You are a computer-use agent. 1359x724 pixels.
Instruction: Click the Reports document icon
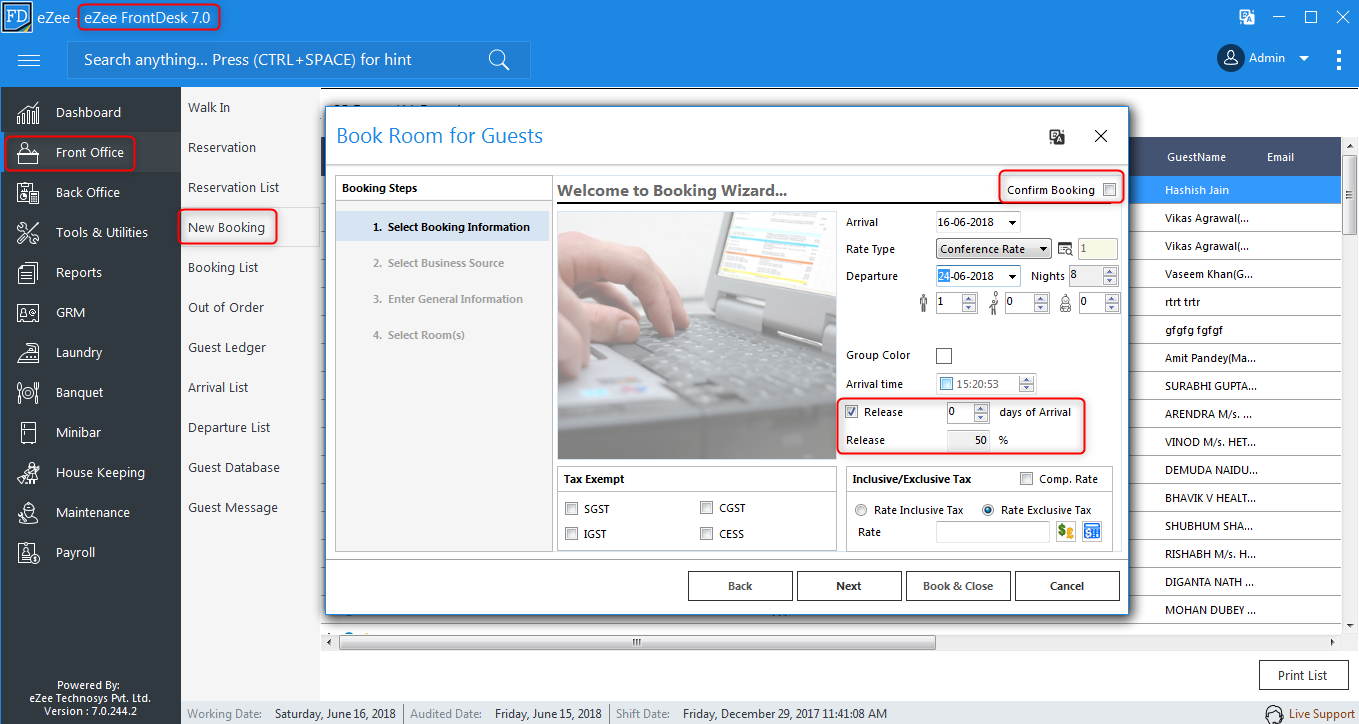click(x=28, y=273)
